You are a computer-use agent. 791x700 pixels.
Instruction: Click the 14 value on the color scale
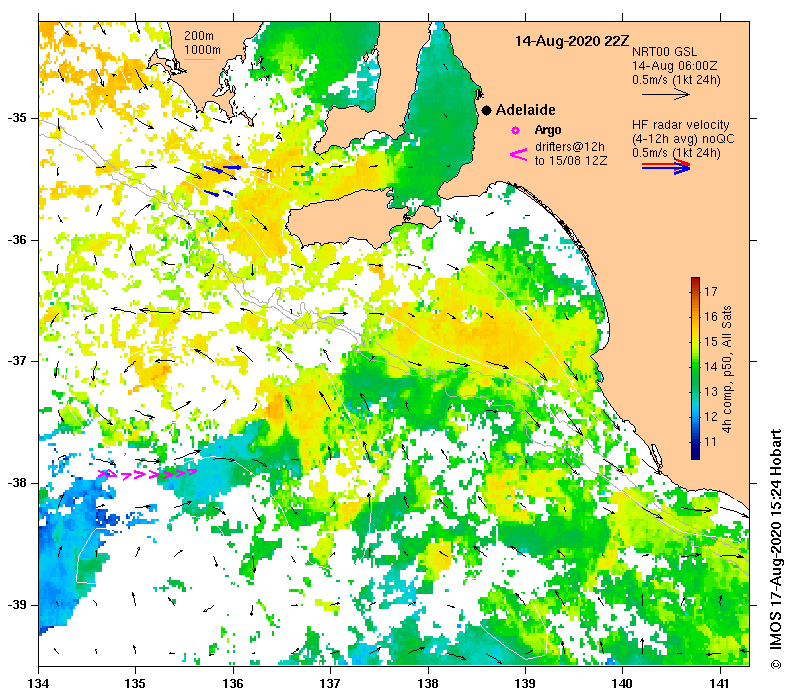pos(711,367)
